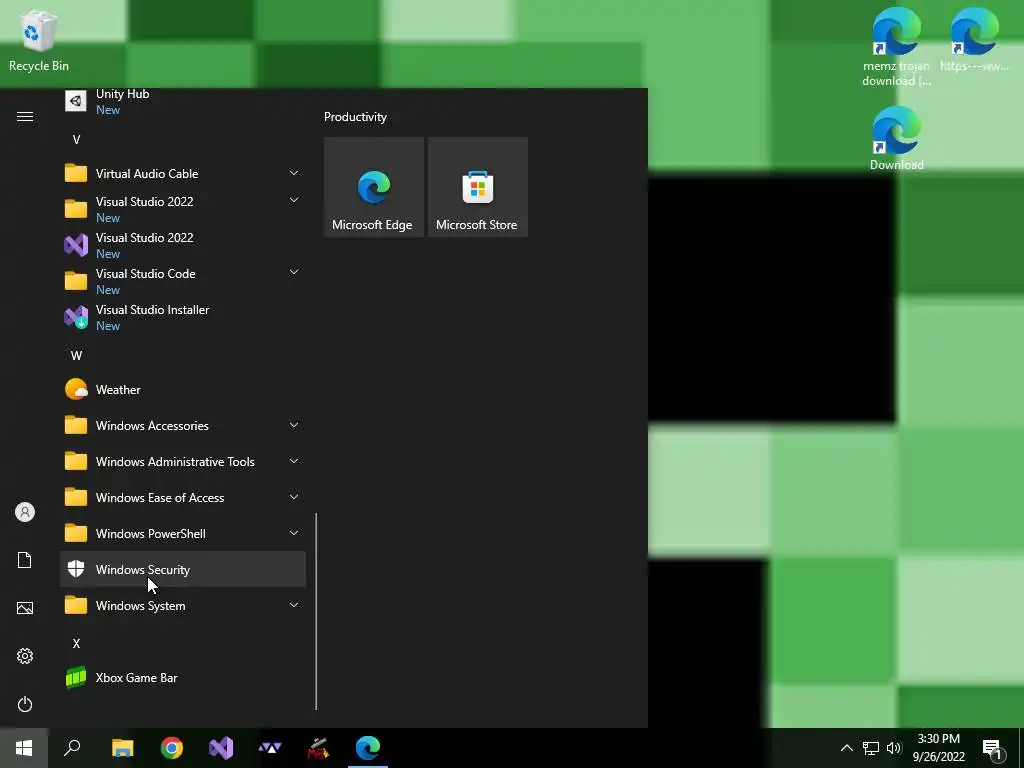The image size is (1024, 768).
Task: Click the W letter header
Action: pyautogui.click(x=76, y=355)
